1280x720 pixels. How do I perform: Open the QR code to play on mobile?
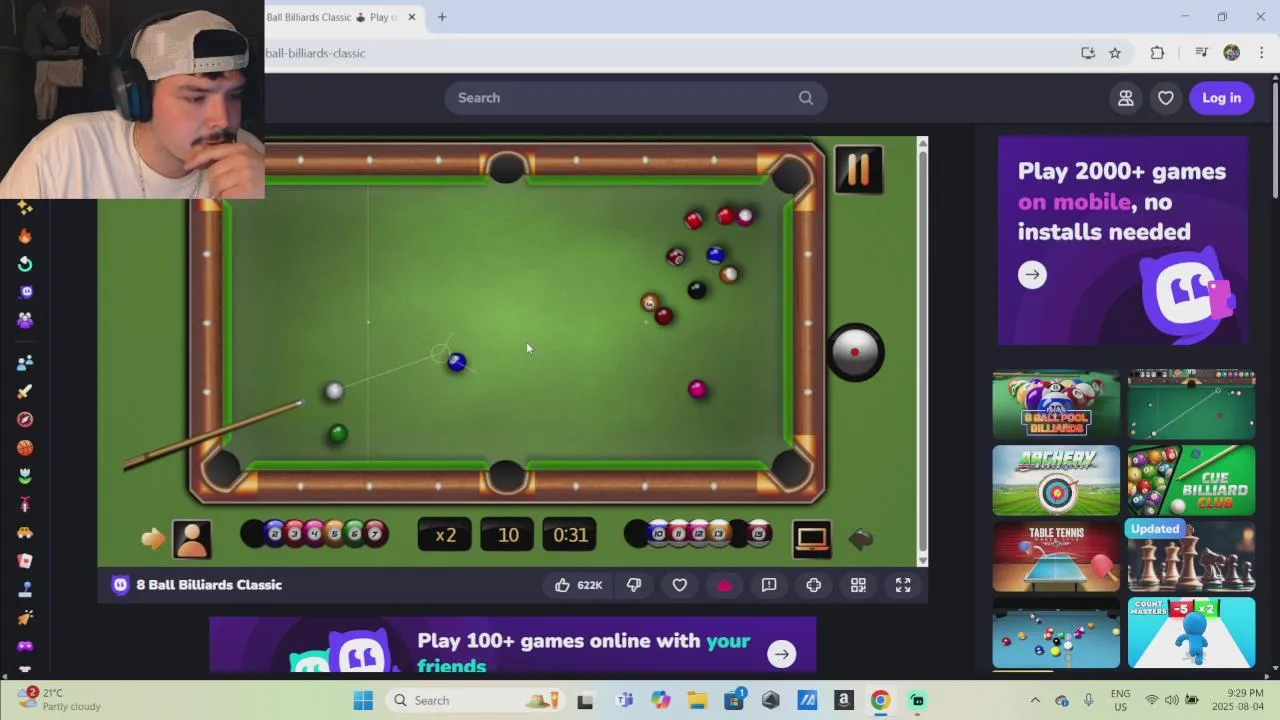tap(858, 585)
